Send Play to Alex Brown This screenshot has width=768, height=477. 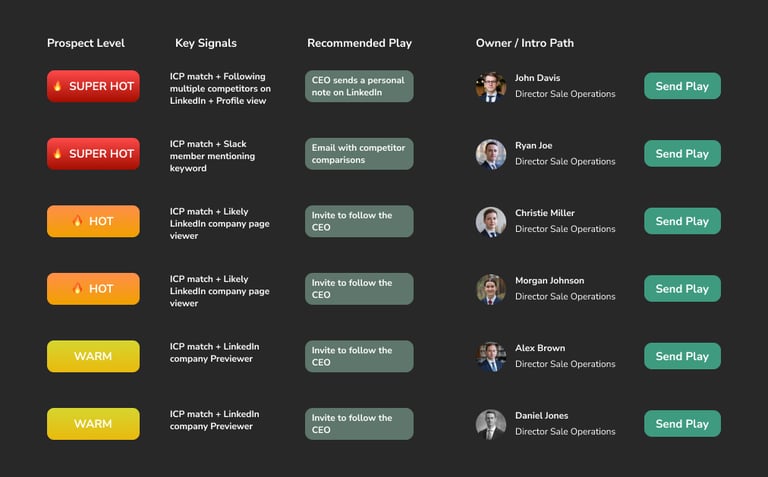click(x=682, y=357)
